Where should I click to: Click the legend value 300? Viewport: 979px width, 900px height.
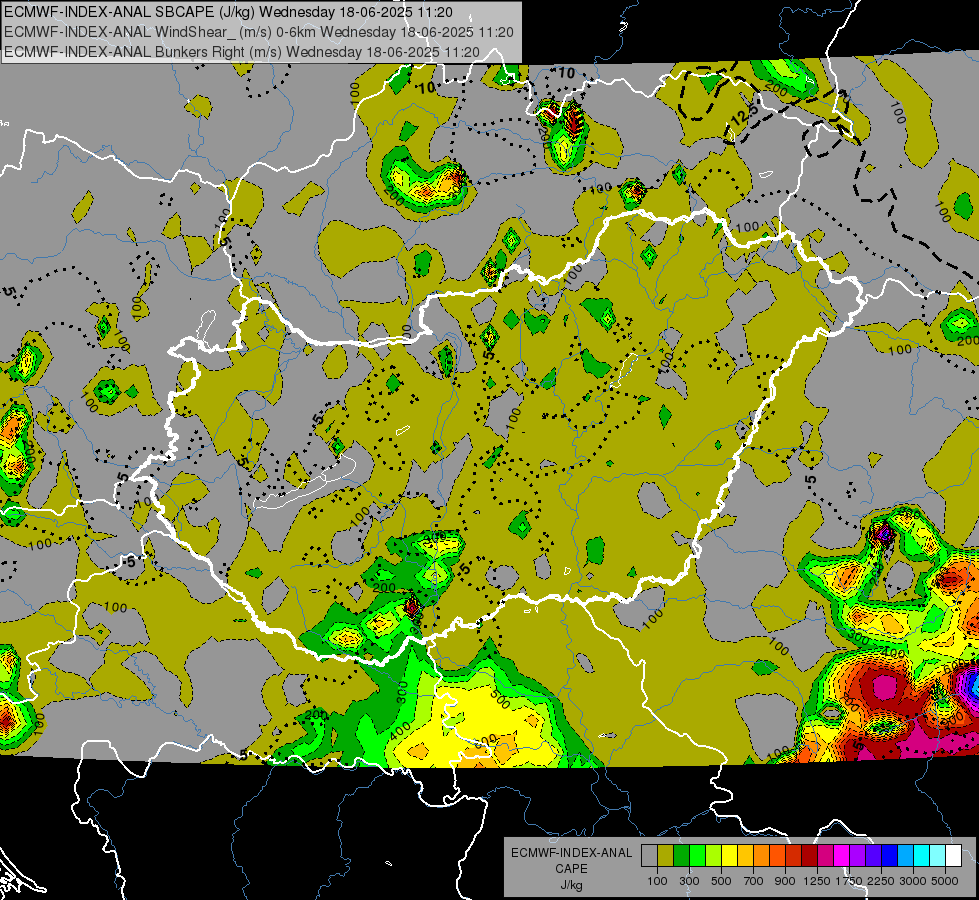coord(689,881)
